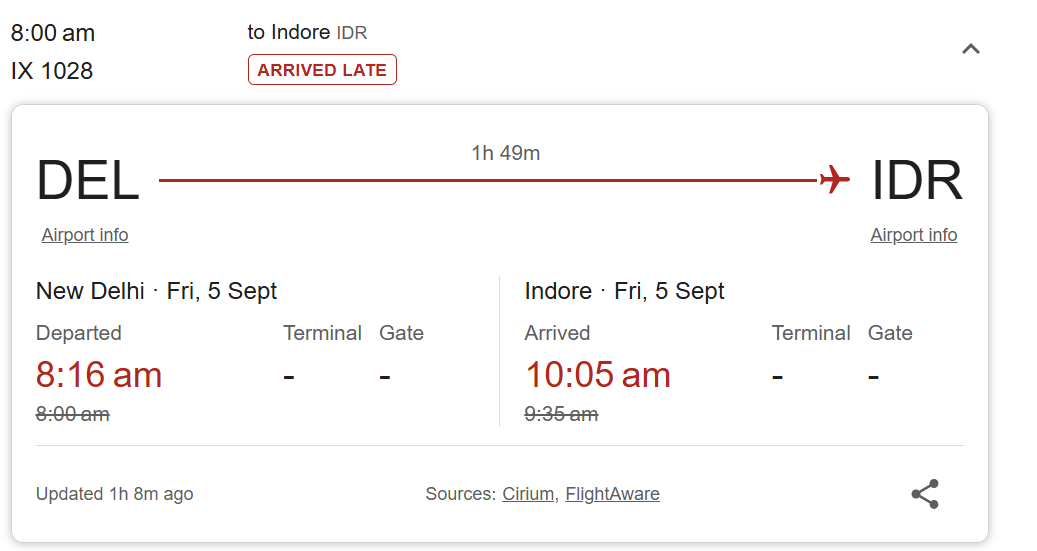1037x551 pixels.
Task: Open Airport info link under IDR
Action: [913, 235]
